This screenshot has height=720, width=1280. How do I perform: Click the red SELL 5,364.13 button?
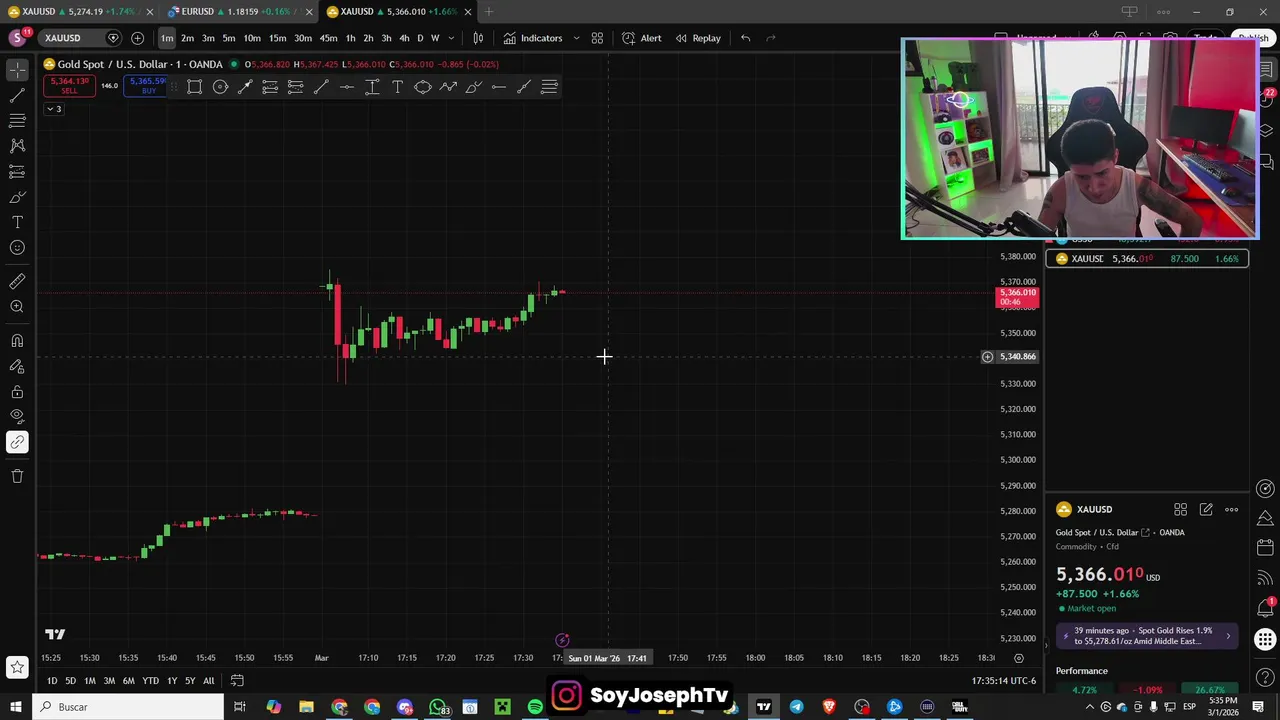pyautogui.click(x=69, y=86)
